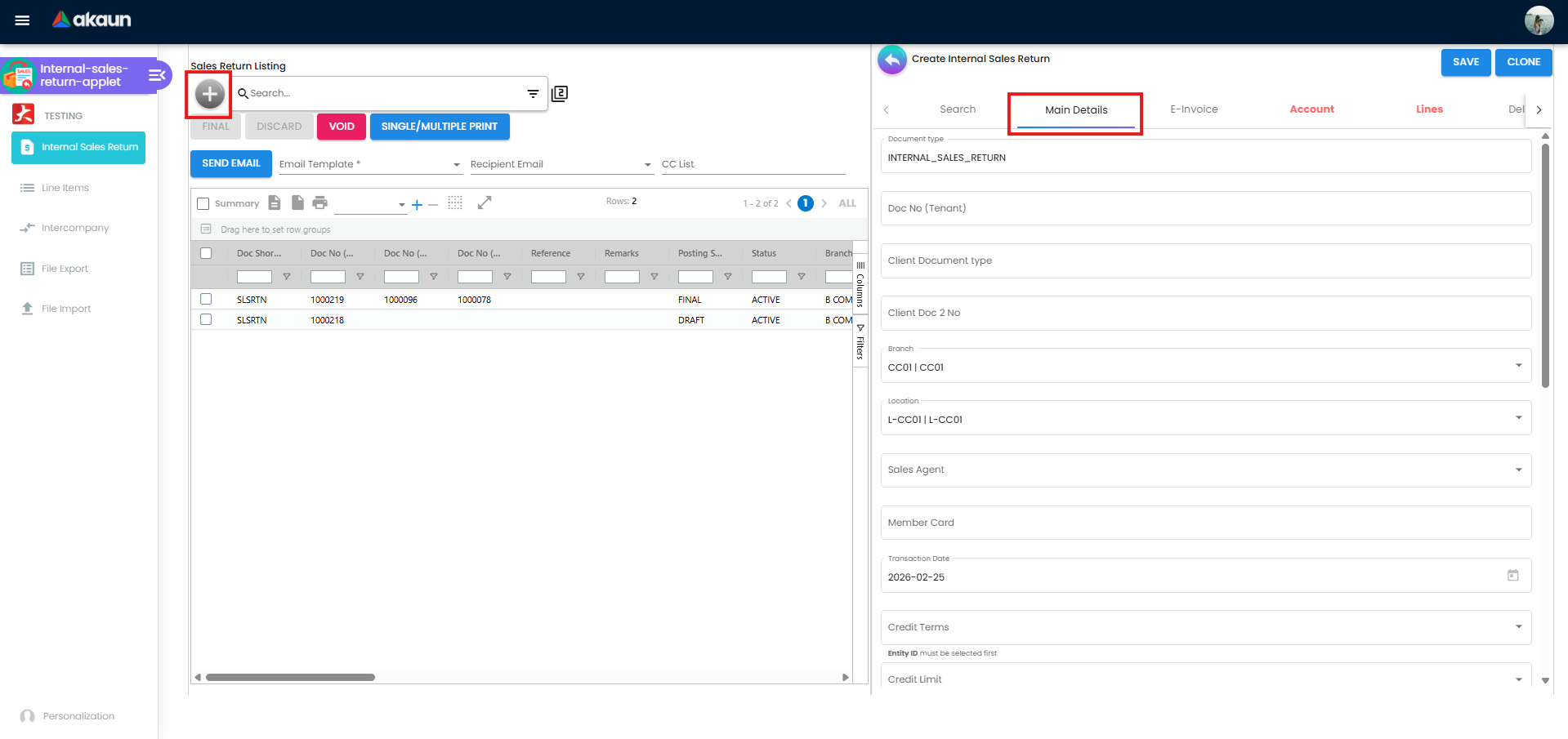Viewport: 1568px width, 739px height.
Task: Expand the Sales Agent dropdown
Action: (1520, 470)
